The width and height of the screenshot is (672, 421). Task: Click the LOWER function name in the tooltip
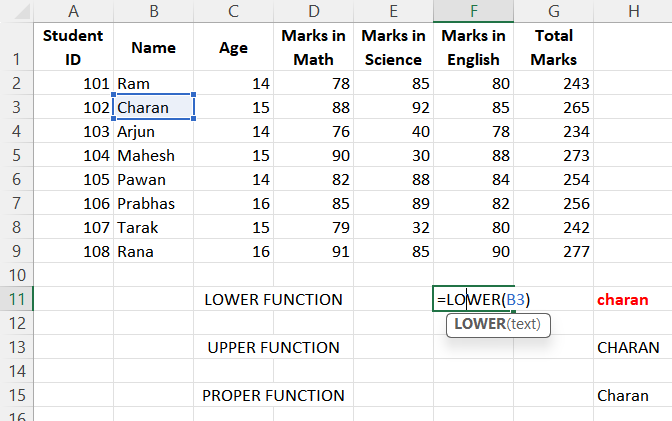coord(478,324)
